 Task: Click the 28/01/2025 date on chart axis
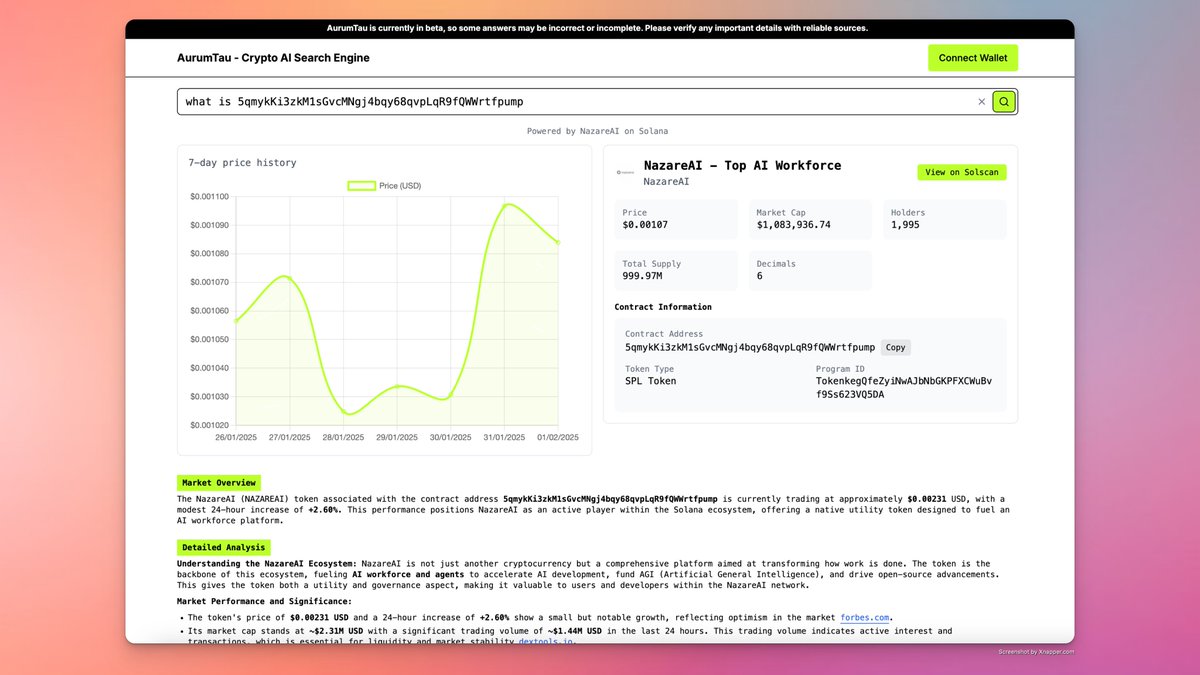343,437
